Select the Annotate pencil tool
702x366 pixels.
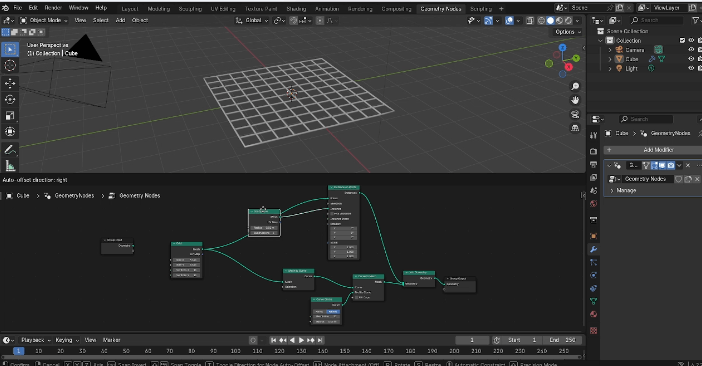point(10,150)
